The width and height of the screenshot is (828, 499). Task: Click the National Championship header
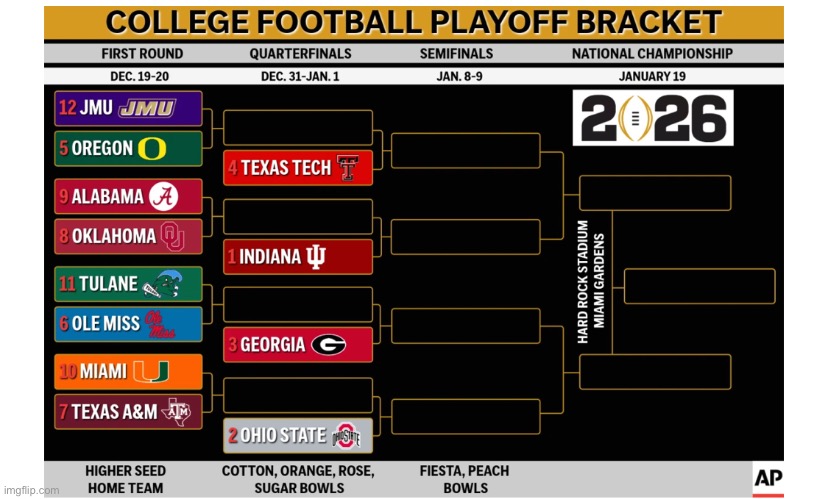[x=651, y=54]
